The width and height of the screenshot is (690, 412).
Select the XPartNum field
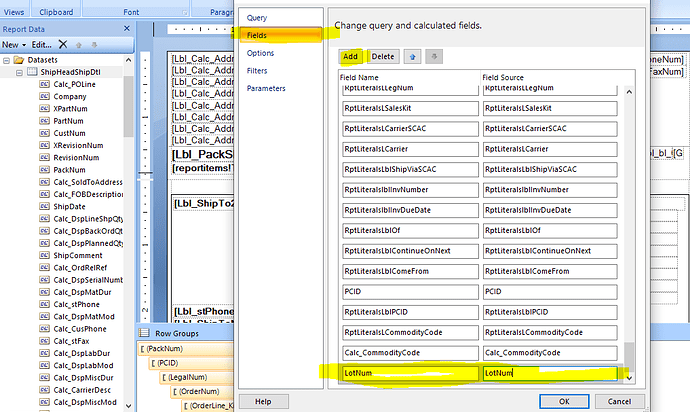click(70, 109)
